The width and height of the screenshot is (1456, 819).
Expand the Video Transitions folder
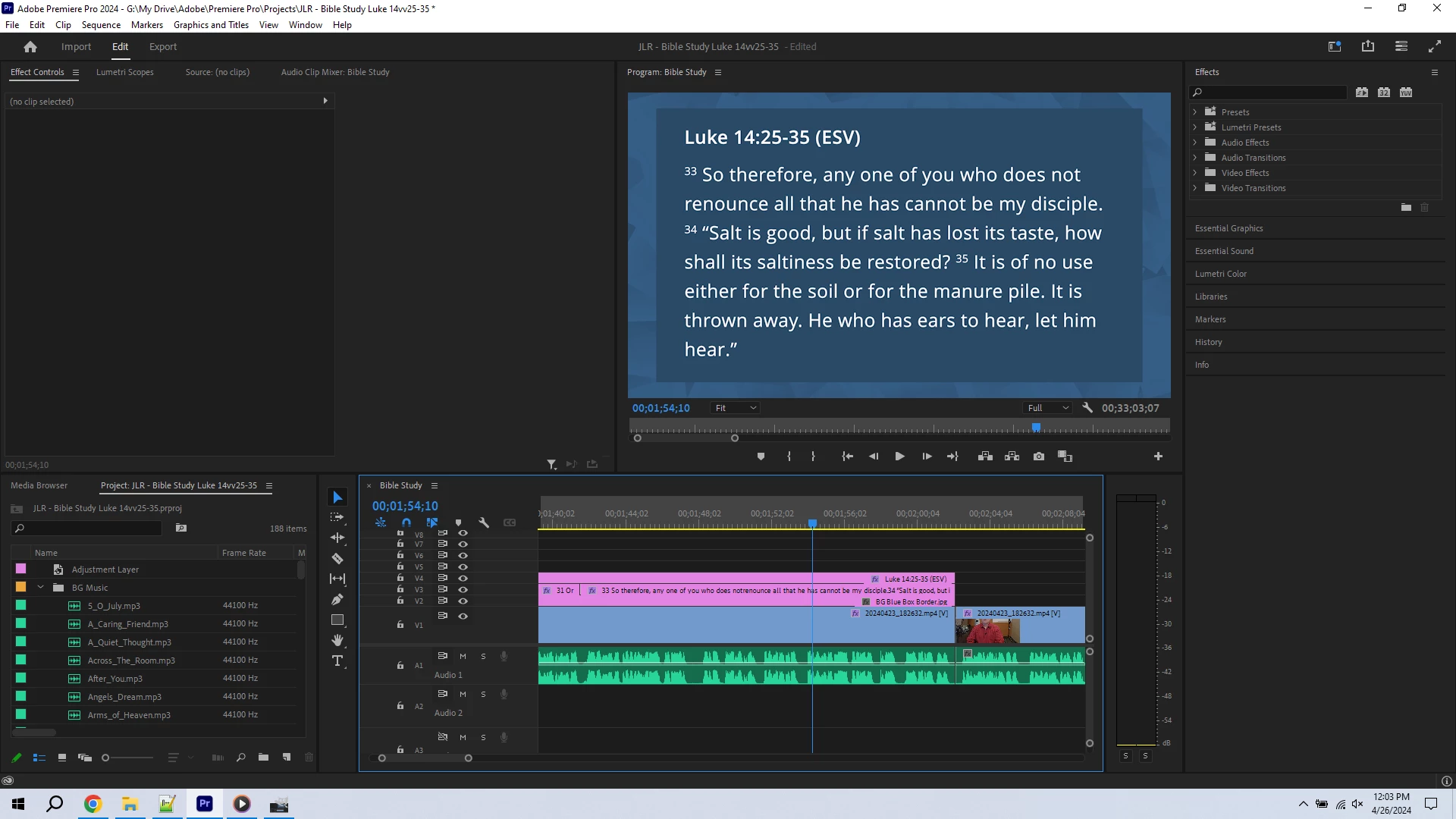(x=1196, y=188)
